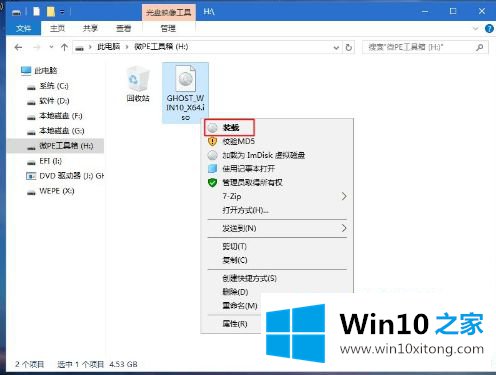
Task: Switch to the 查看 ribbon tab
Action: (x=123, y=29)
